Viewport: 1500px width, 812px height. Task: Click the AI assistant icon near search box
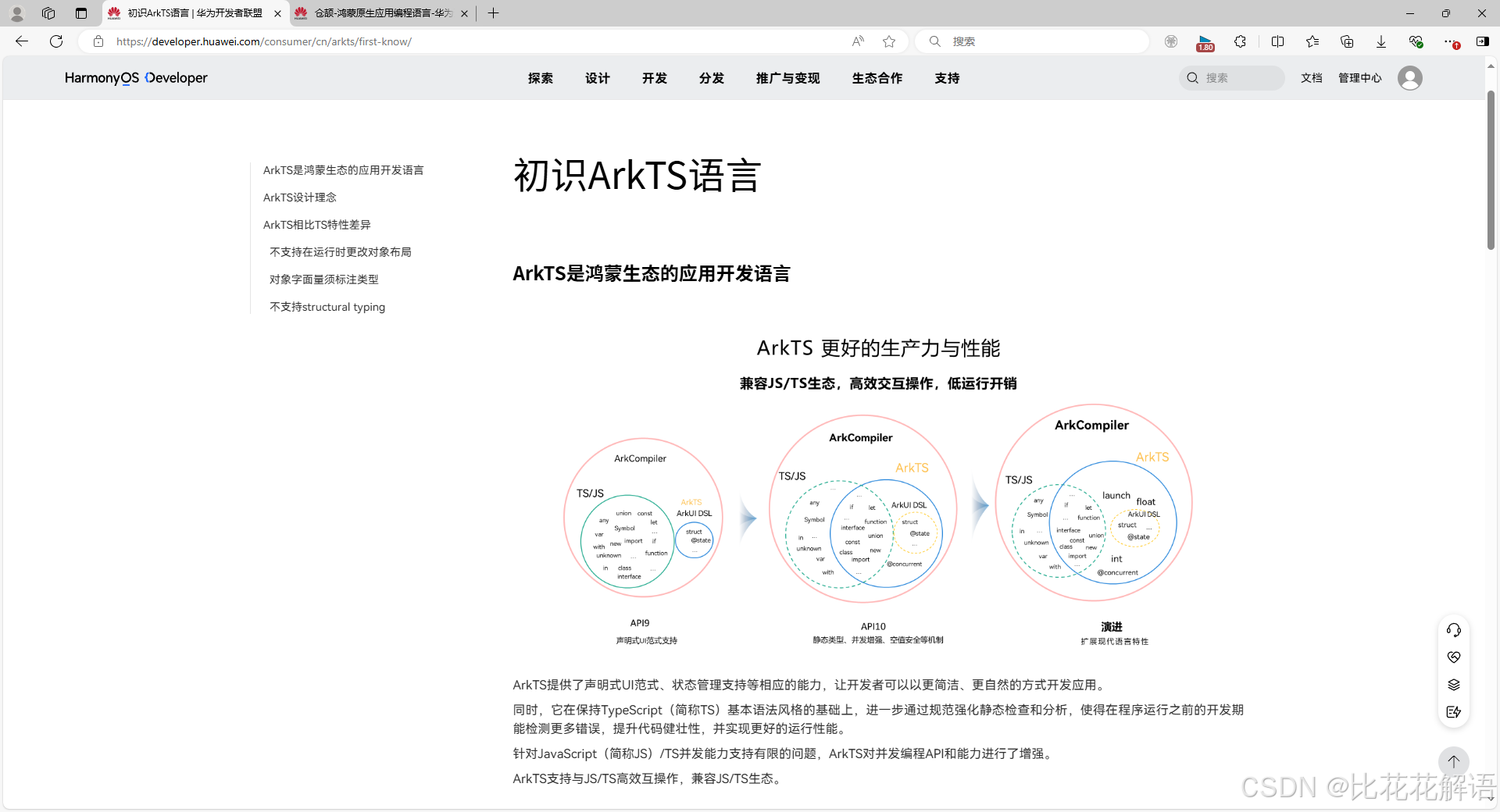(x=1170, y=41)
